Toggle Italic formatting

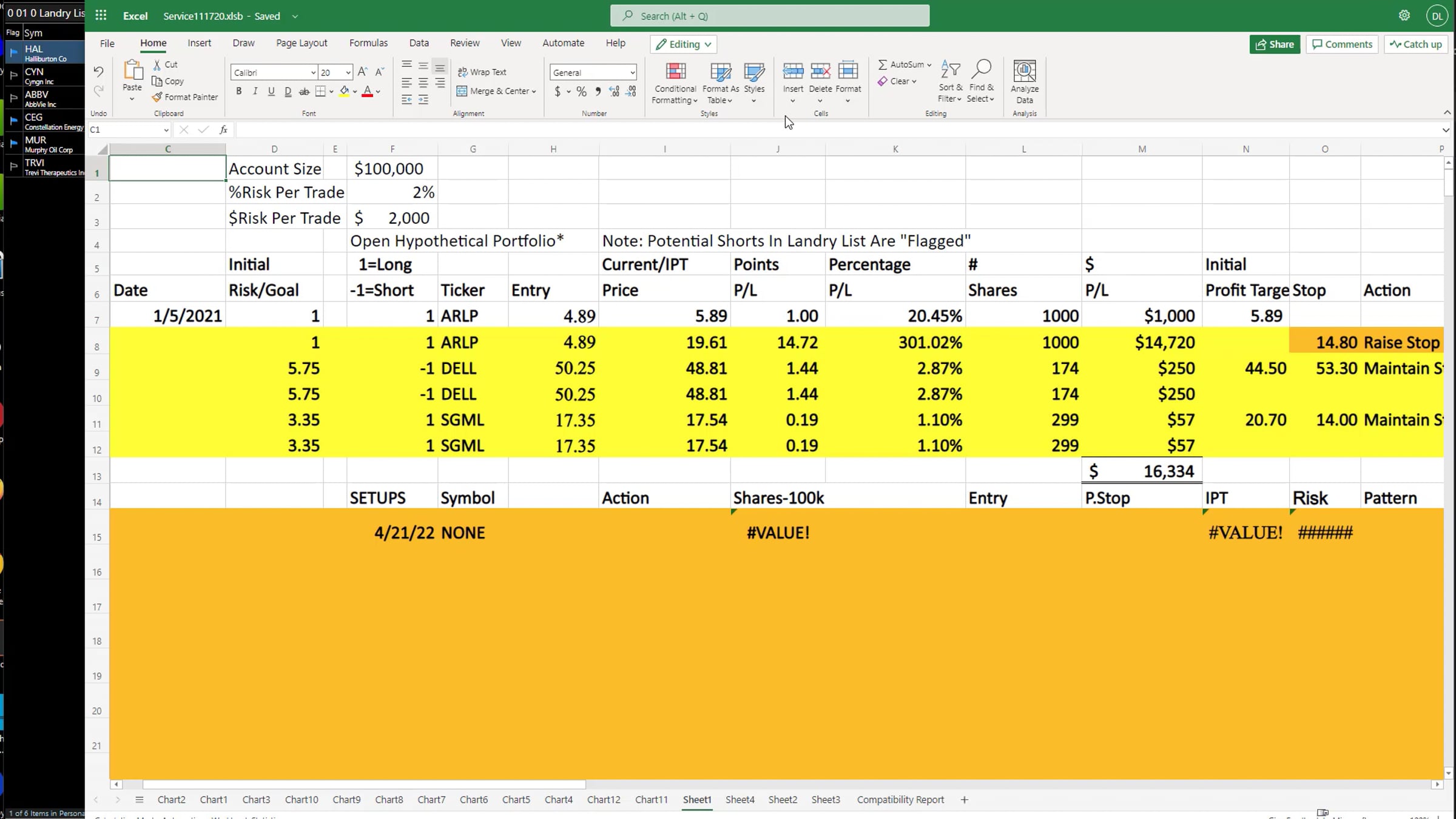click(255, 92)
